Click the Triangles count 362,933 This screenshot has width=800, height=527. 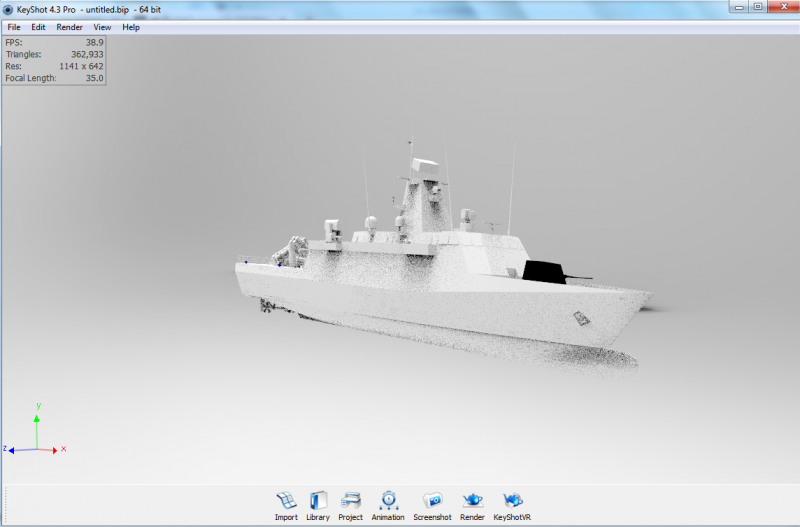(x=87, y=54)
